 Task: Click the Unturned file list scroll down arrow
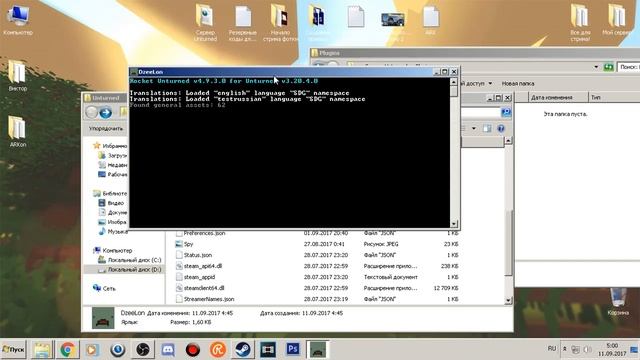tap(508, 301)
